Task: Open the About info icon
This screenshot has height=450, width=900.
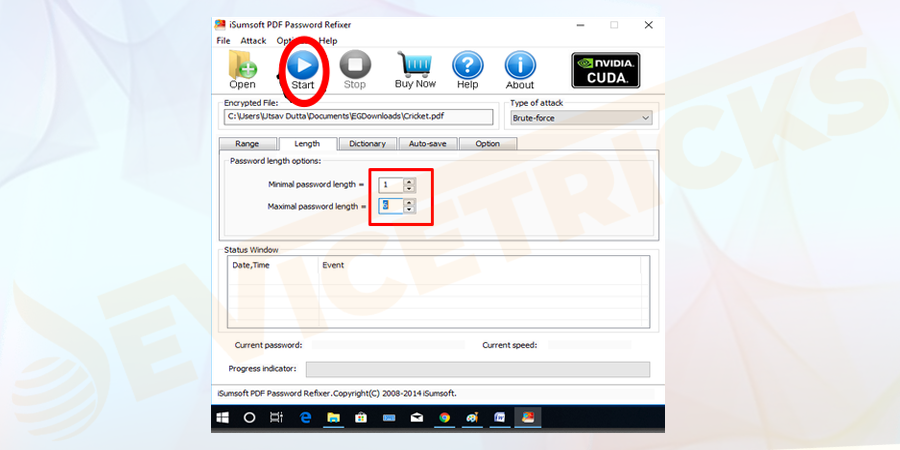Action: coord(520,70)
